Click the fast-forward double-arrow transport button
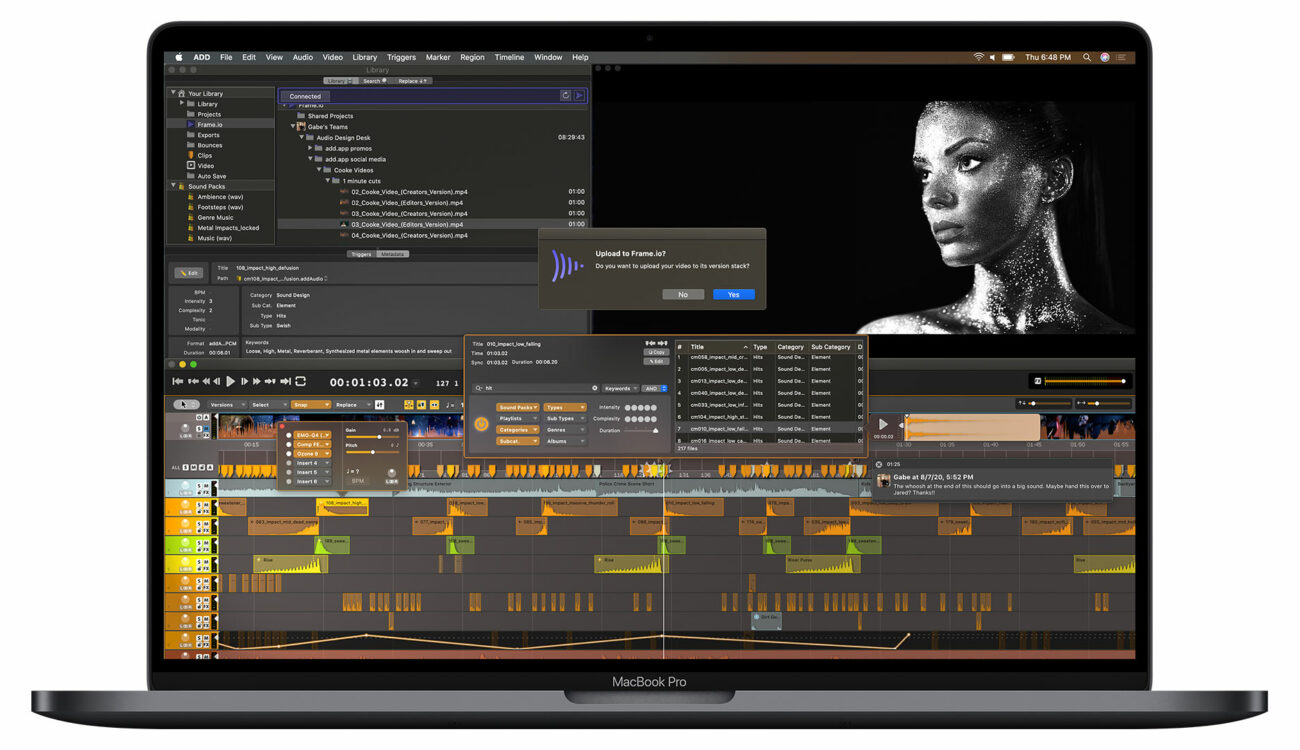This screenshot has width=1300, height=750. [x=257, y=381]
